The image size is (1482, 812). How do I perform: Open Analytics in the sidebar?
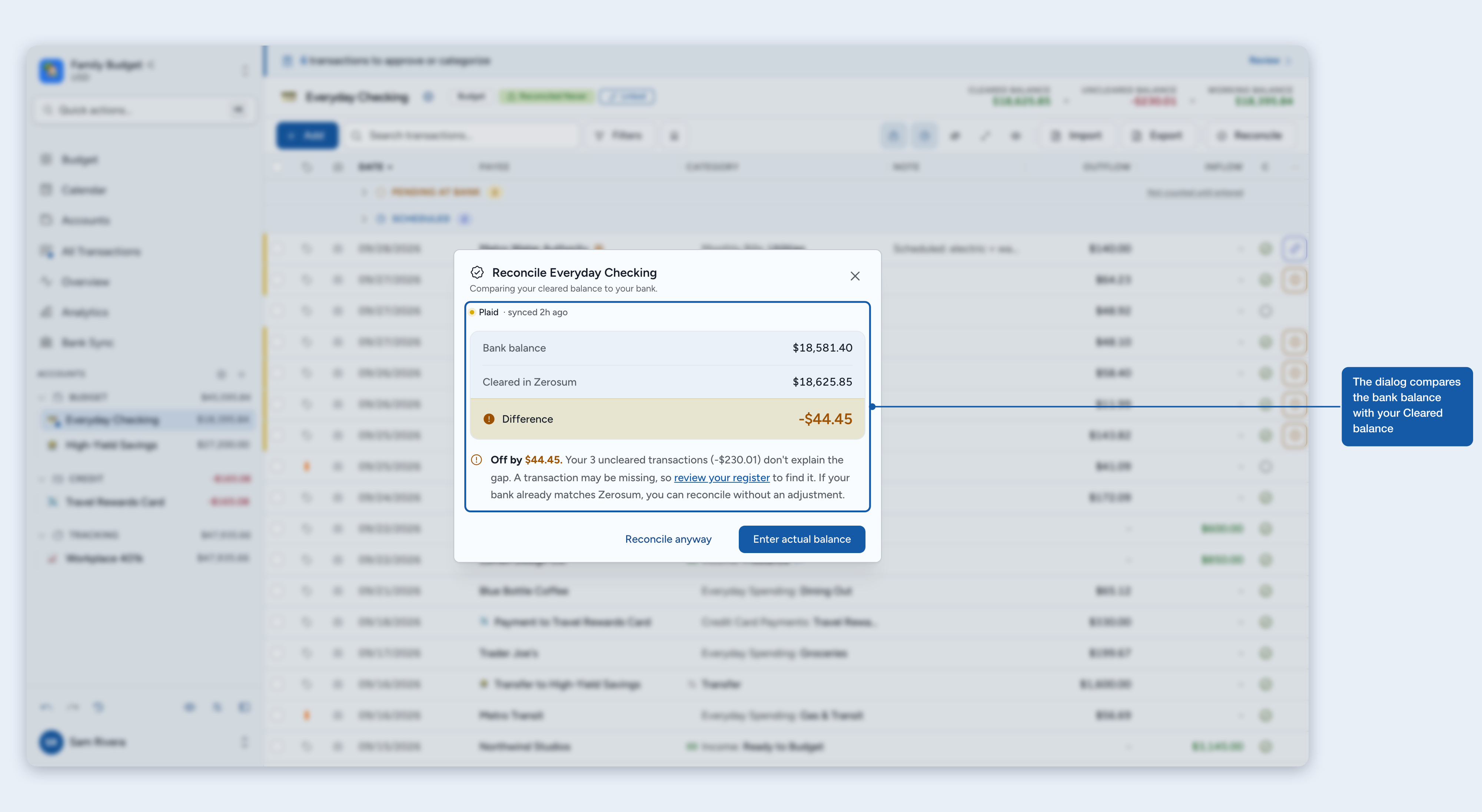[144, 312]
